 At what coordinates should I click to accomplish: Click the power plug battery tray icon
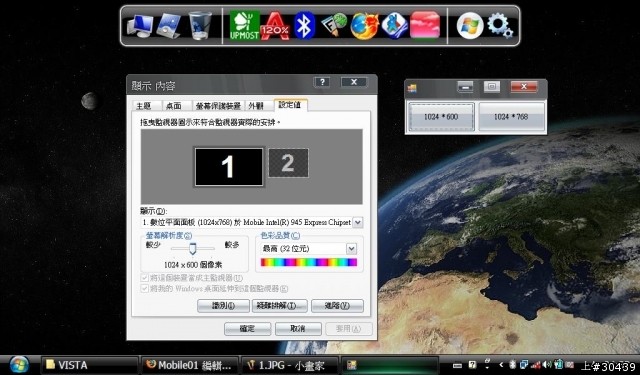(x=558, y=364)
